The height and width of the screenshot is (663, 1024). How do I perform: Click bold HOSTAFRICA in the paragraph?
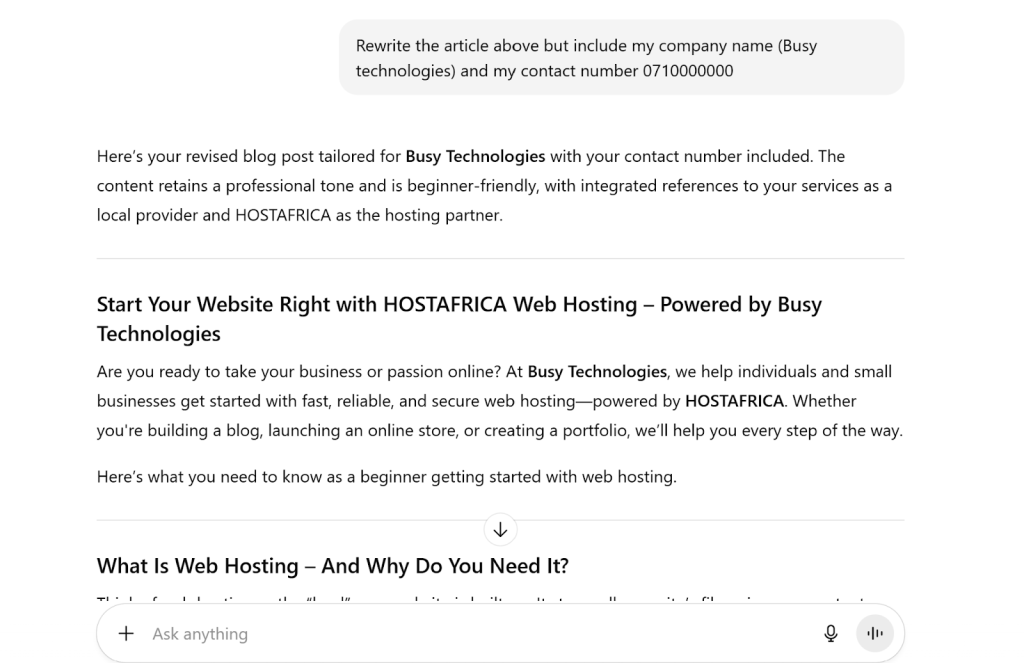734,401
